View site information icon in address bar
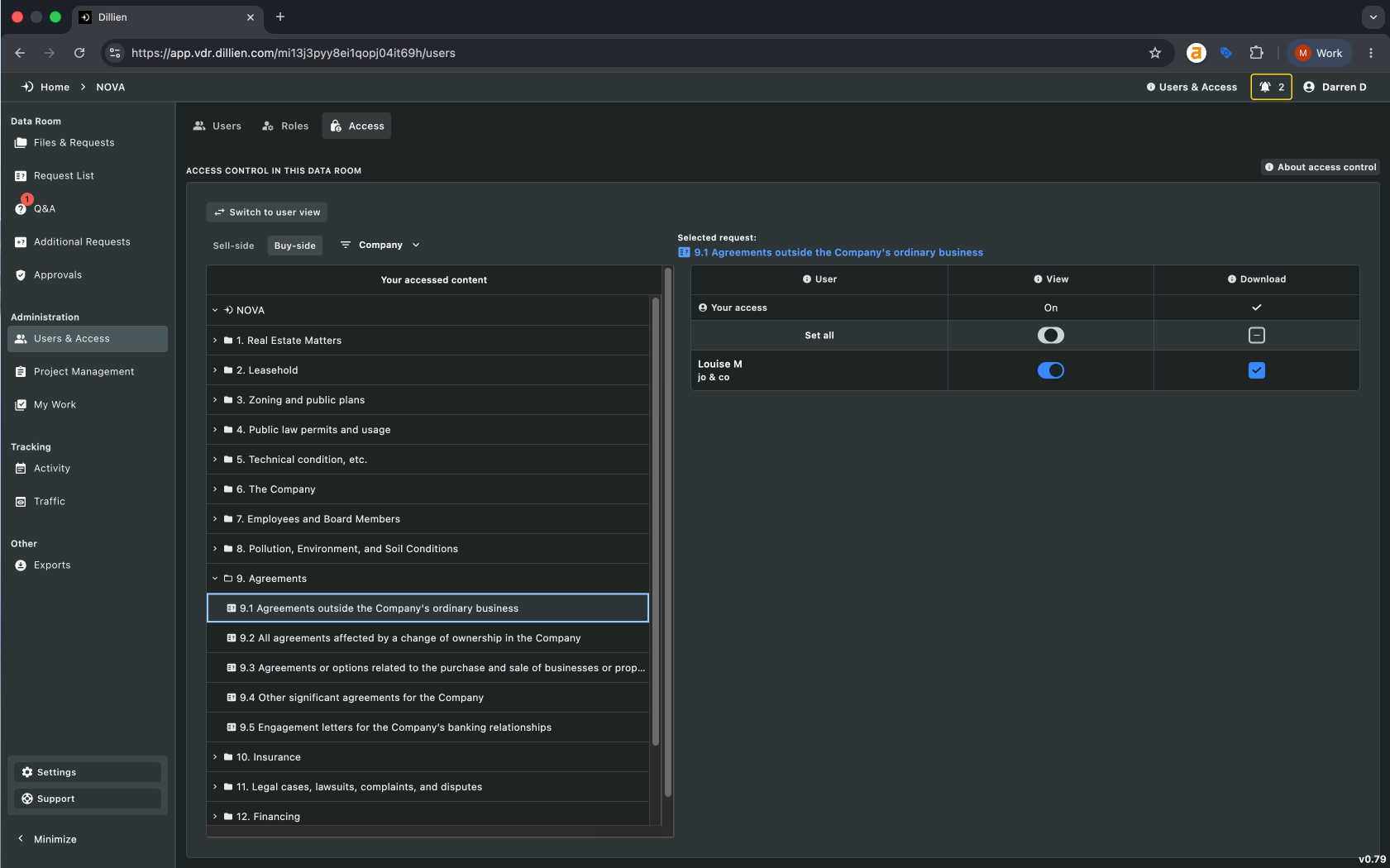 (x=115, y=53)
